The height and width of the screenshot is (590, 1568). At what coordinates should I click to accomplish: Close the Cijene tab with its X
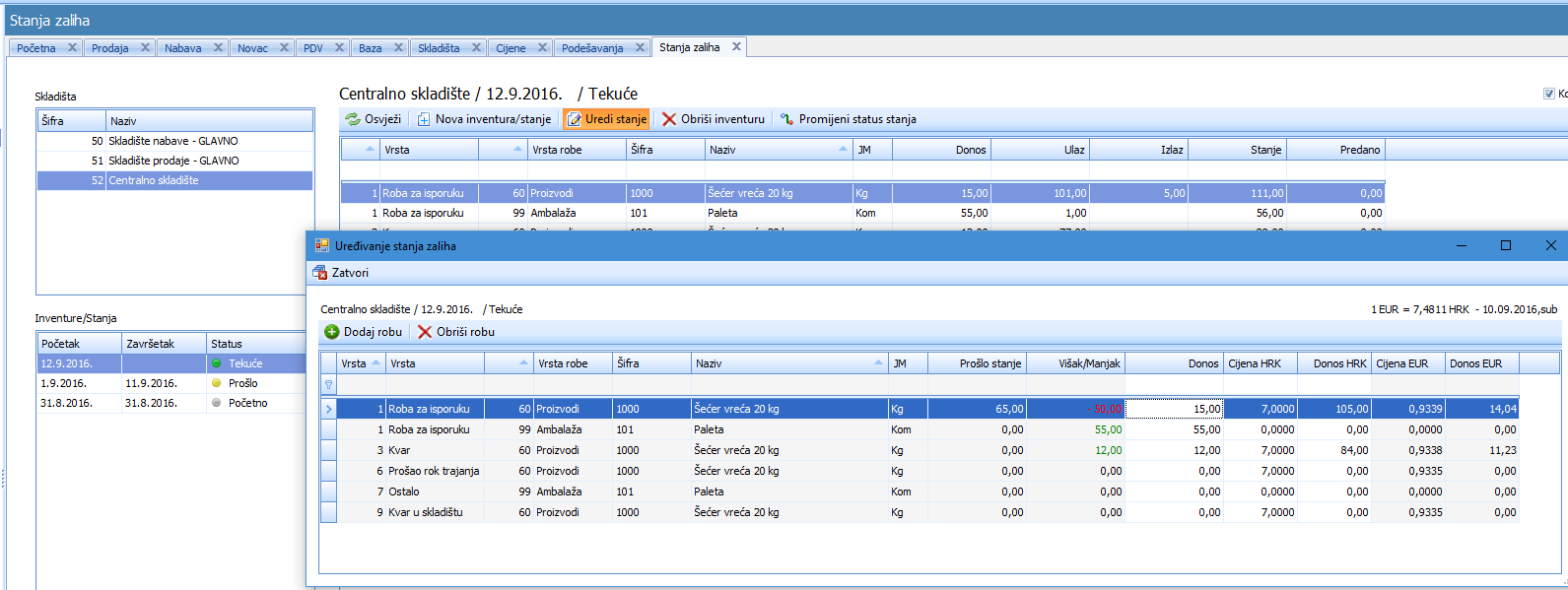tap(542, 47)
